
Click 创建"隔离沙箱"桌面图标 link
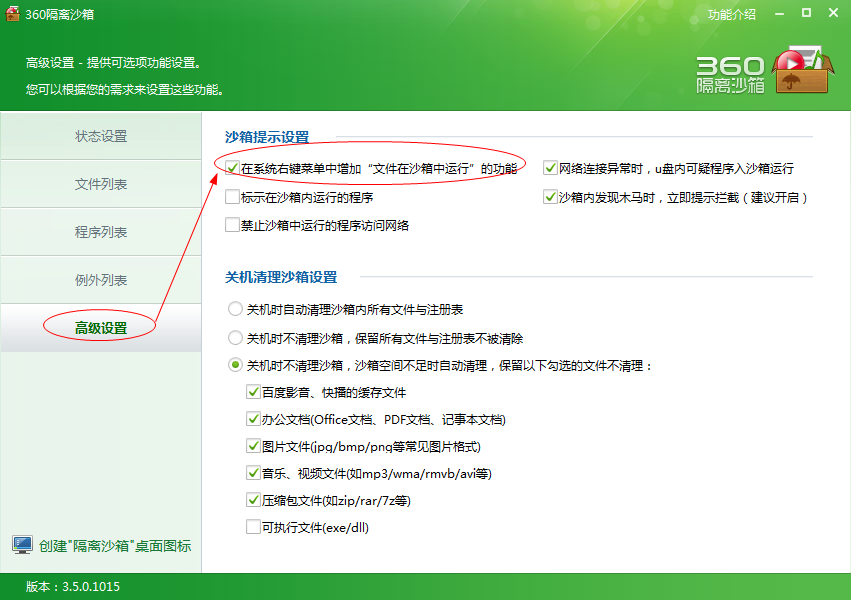(x=115, y=546)
